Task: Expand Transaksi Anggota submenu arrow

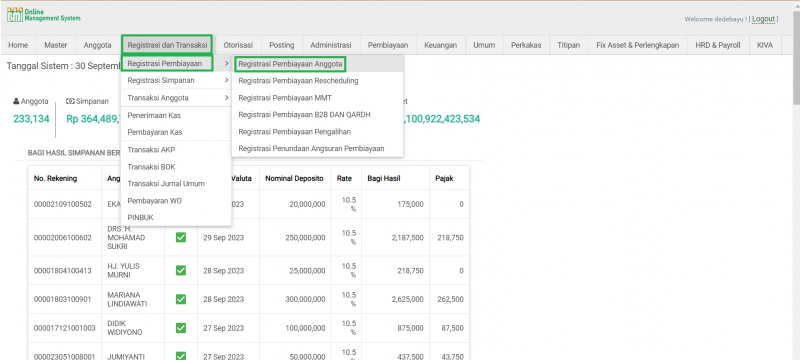Action: pyautogui.click(x=227, y=98)
